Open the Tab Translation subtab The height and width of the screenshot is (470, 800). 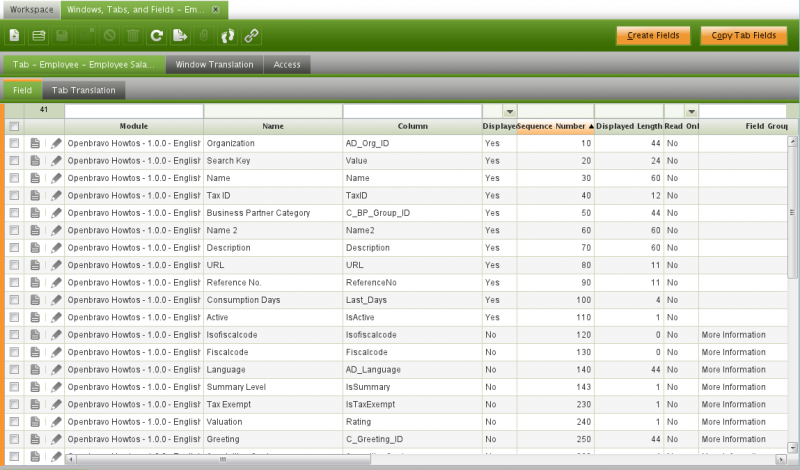[83, 90]
